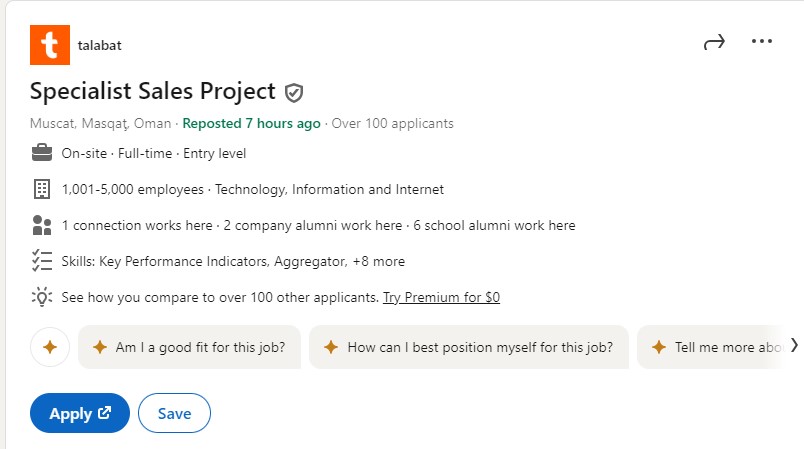
Task: Show the +8 more skills text
Action: 378,261
